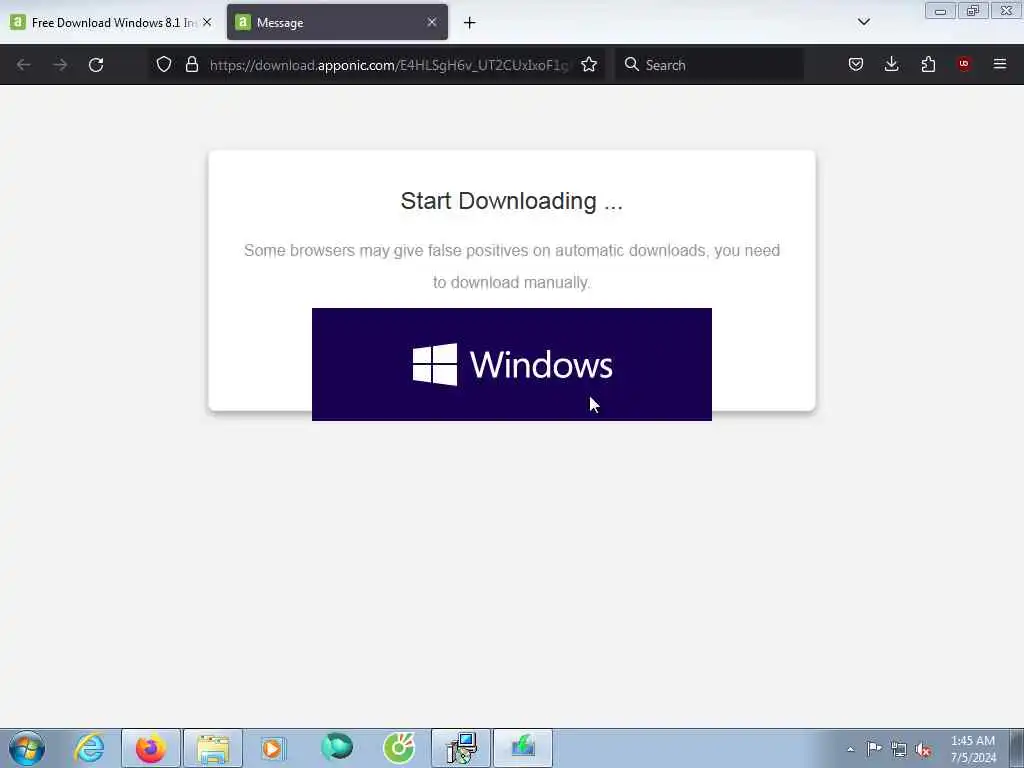Image resolution: width=1024 pixels, height=768 pixels.
Task: Open tracking protection shield icon
Action: click(164, 65)
